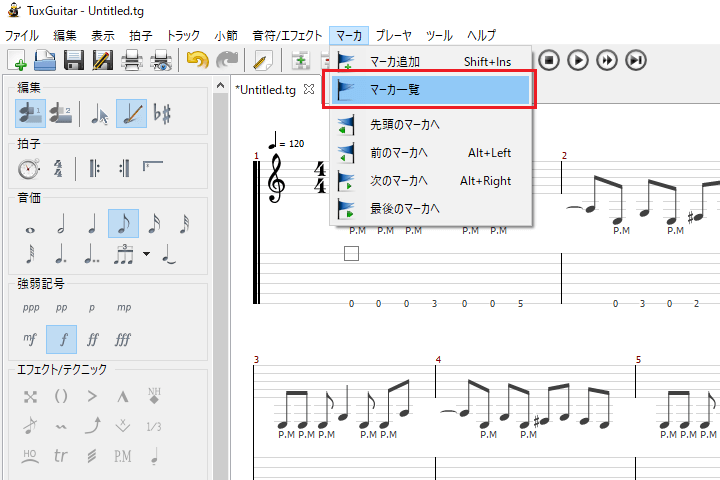This screenshot has height=480, width=720.
Task: Click the undo arrow icon
Action: click(197, 61)
